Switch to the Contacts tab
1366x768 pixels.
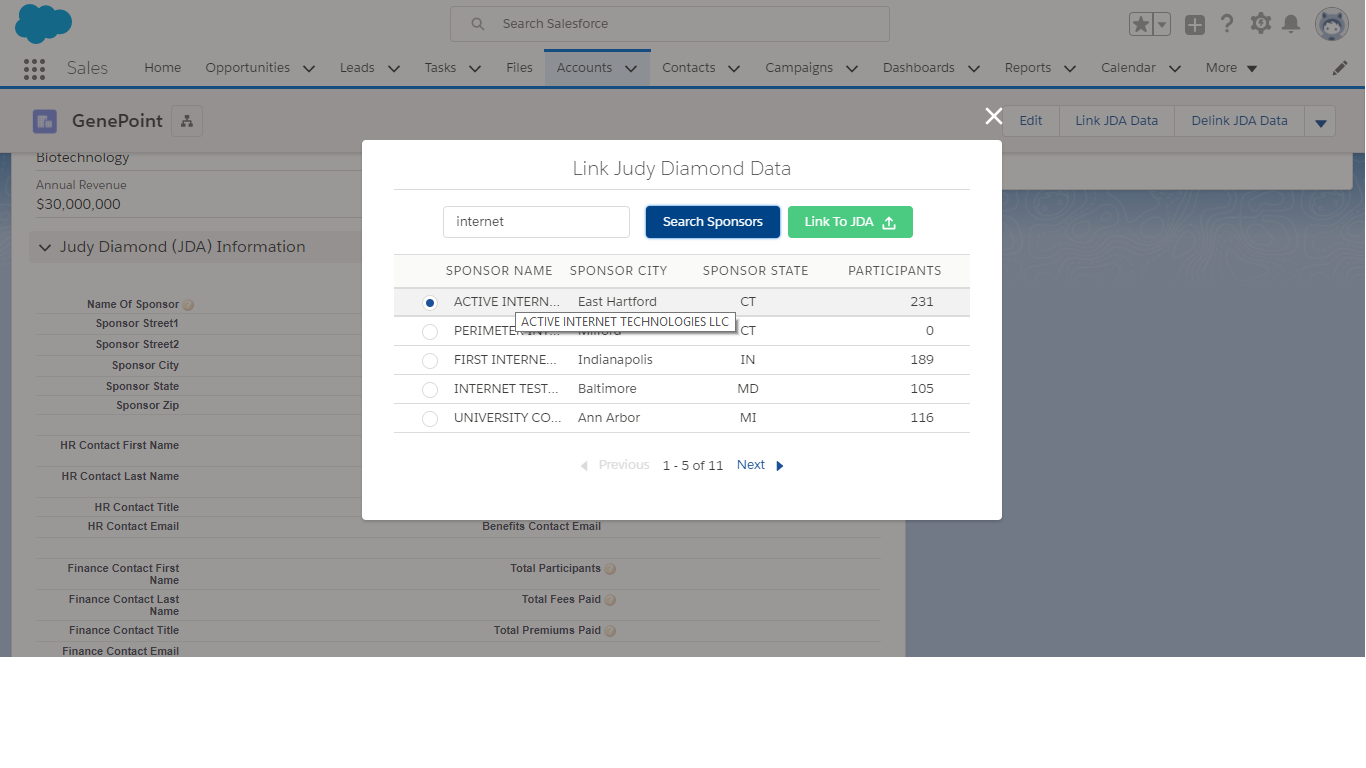click(x=689, y=68)
